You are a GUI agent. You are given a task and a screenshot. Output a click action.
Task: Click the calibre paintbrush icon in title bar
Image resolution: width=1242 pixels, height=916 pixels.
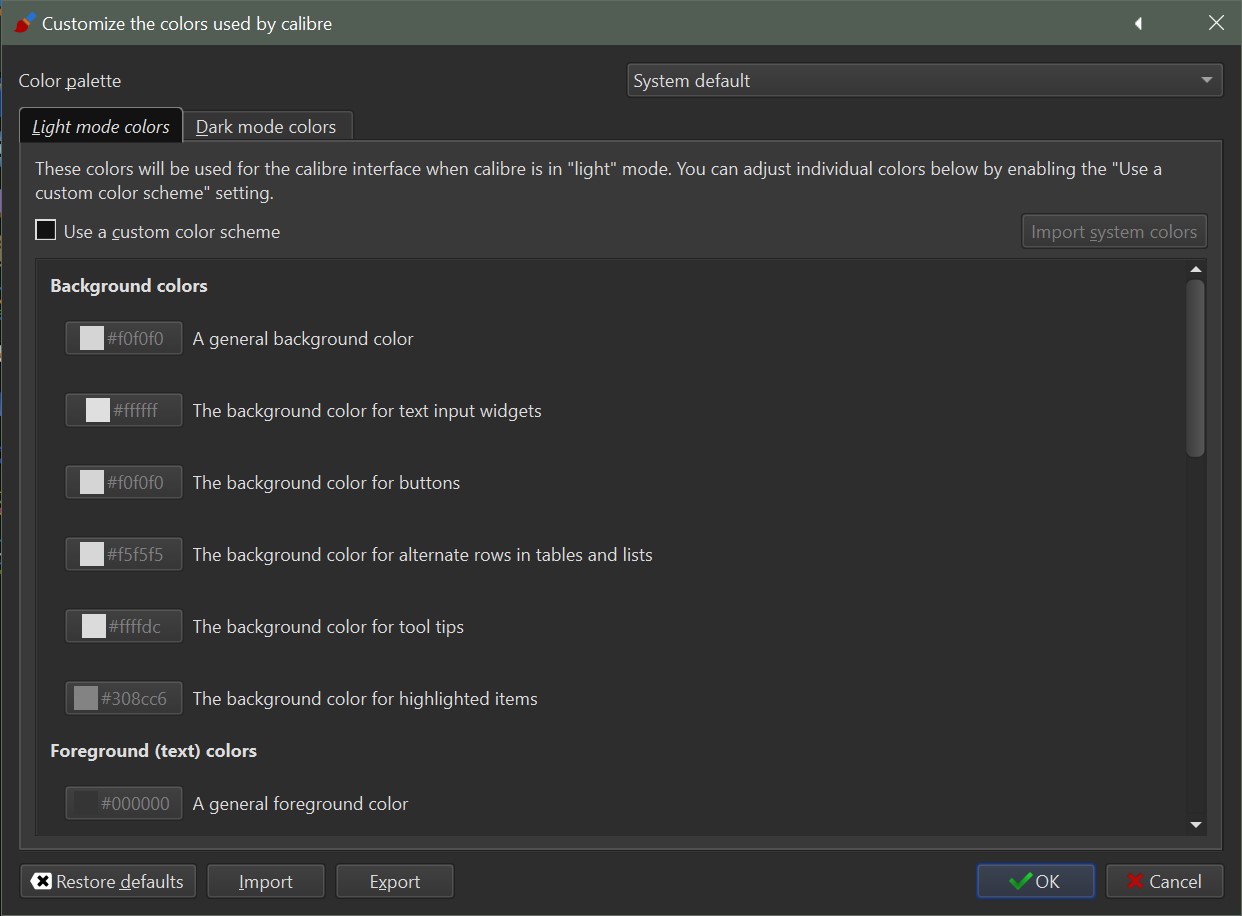(25, 23)
